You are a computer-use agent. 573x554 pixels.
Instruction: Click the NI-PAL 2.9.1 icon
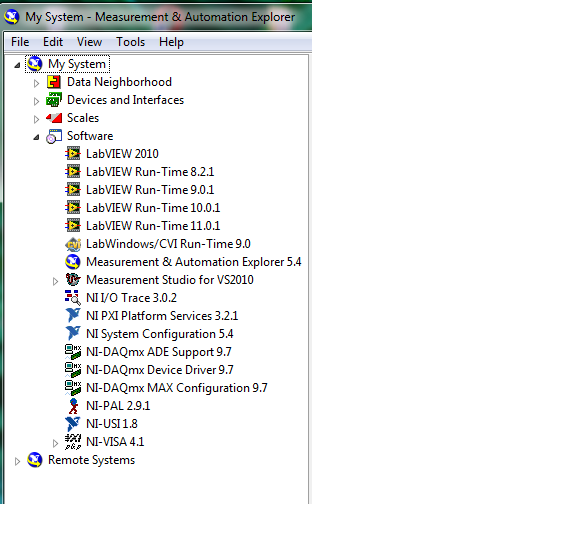[73, 406]
